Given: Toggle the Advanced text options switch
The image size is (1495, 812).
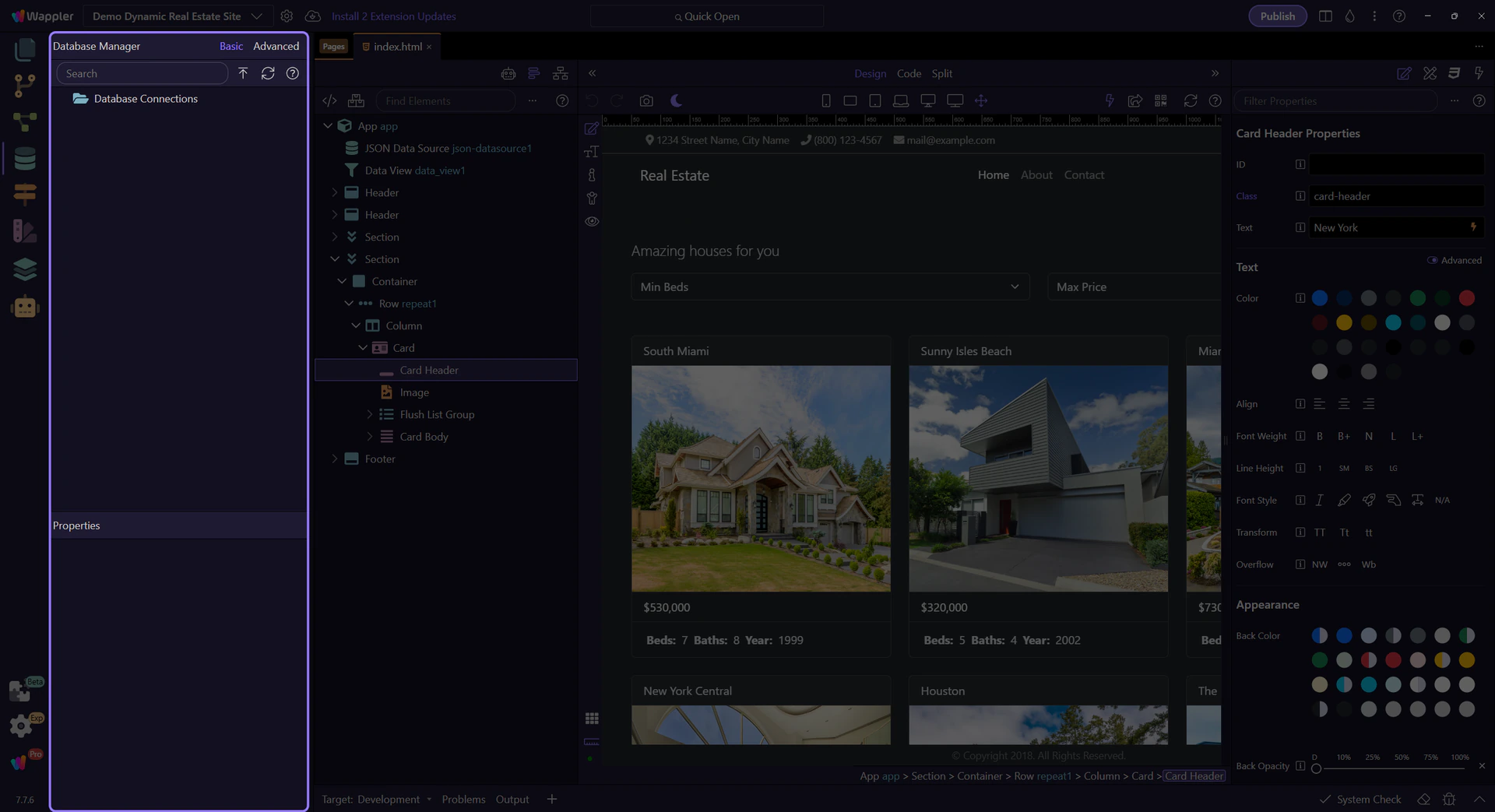Looking at the screenshot, I should pos(1432,260).
